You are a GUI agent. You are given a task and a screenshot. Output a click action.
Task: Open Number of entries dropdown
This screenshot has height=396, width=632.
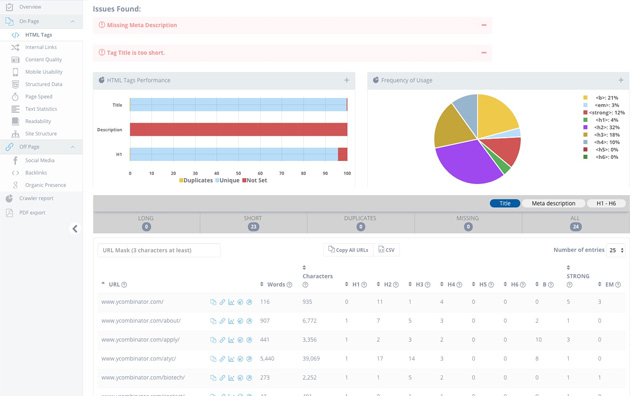[x=616, y=250]
